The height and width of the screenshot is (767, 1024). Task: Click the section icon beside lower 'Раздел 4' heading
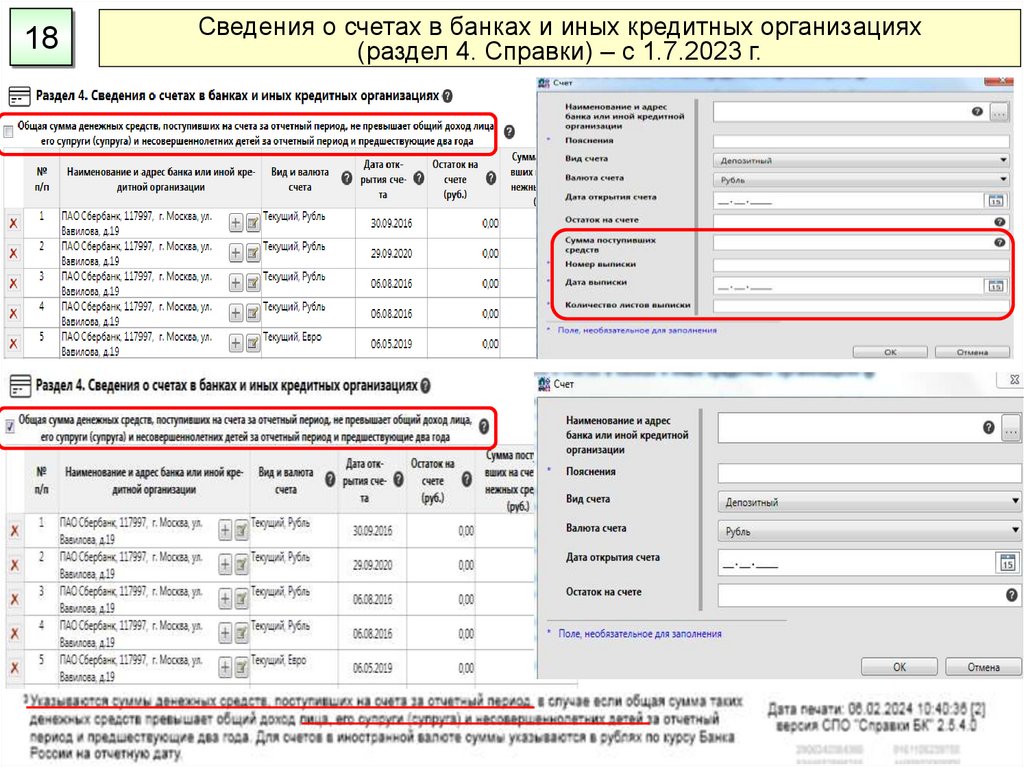tap(20, 385)
